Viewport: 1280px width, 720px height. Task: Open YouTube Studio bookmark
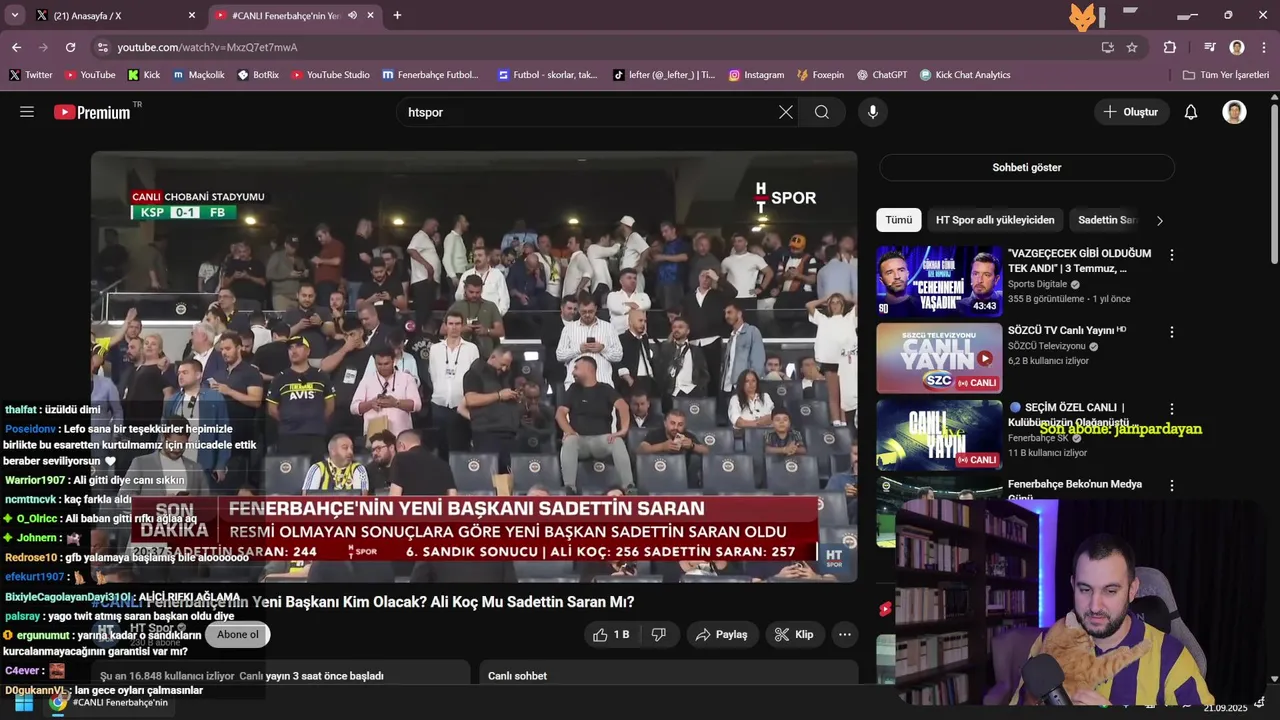pyautogui.click(x=330, y=75)
